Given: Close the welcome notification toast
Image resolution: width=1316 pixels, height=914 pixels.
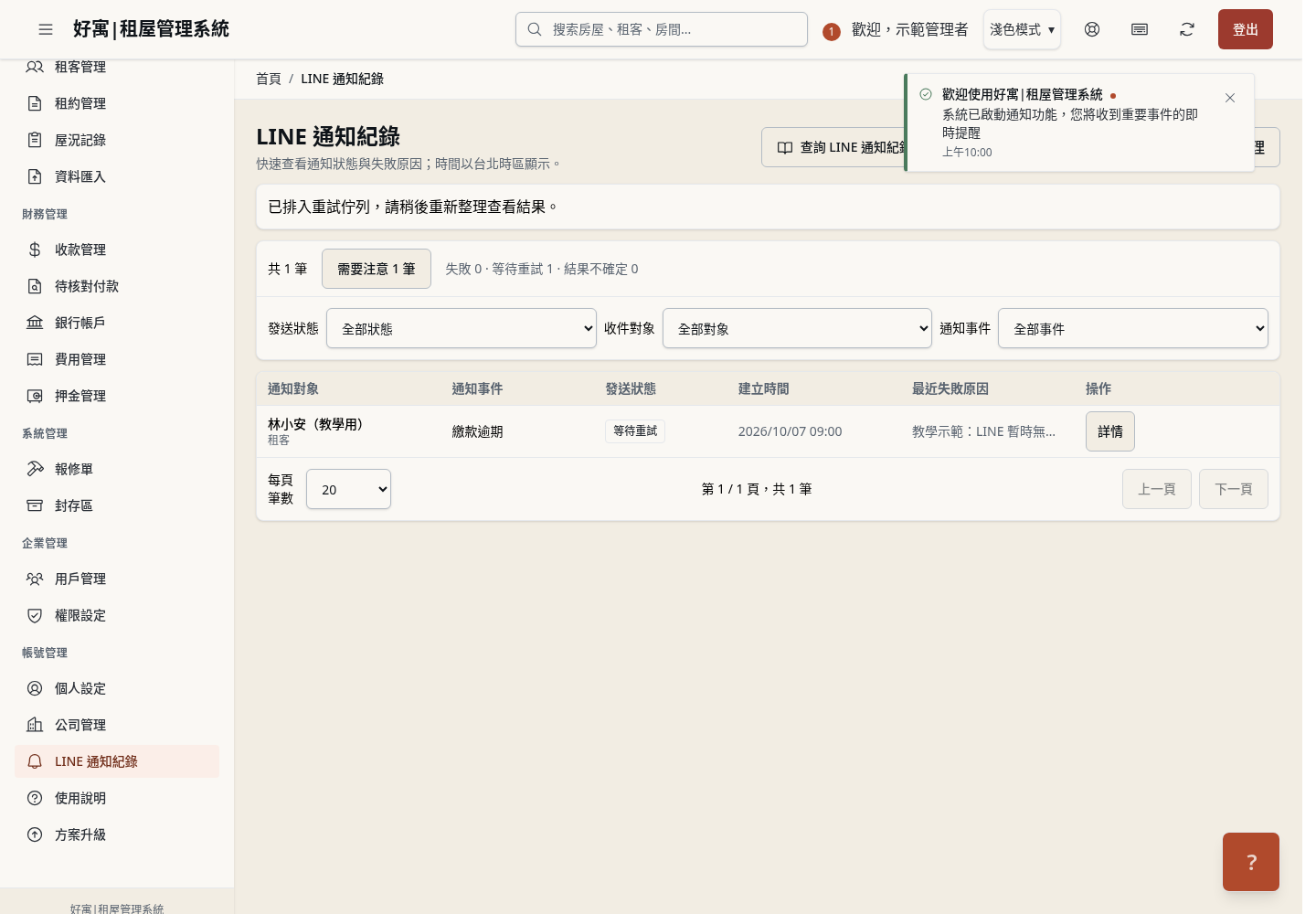Looking at the screenshot, I should click(1230, 98).
